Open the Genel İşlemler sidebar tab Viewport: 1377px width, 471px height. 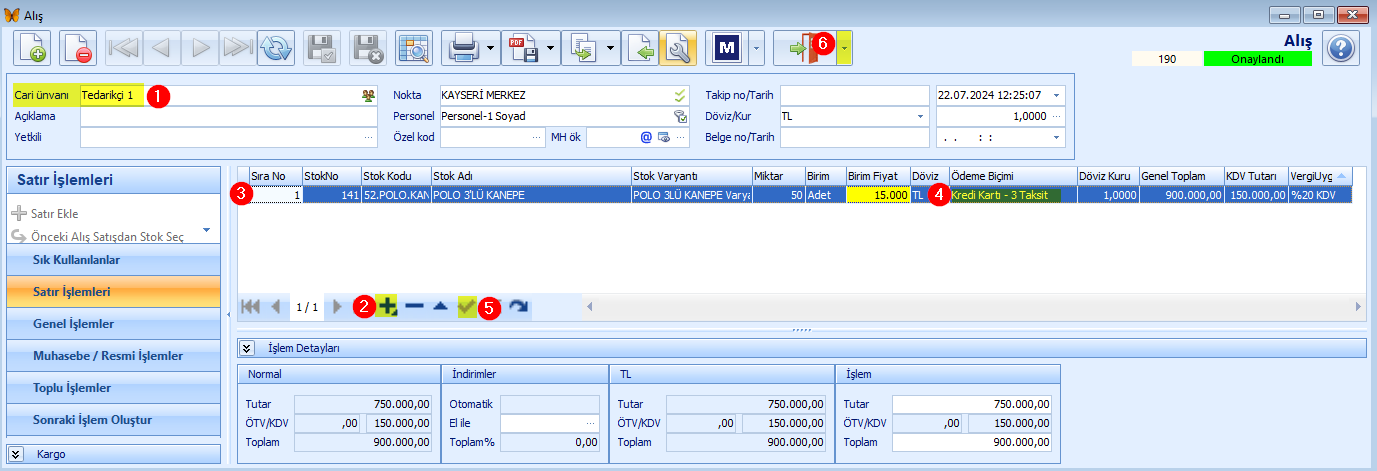click(x=112, y=324)
